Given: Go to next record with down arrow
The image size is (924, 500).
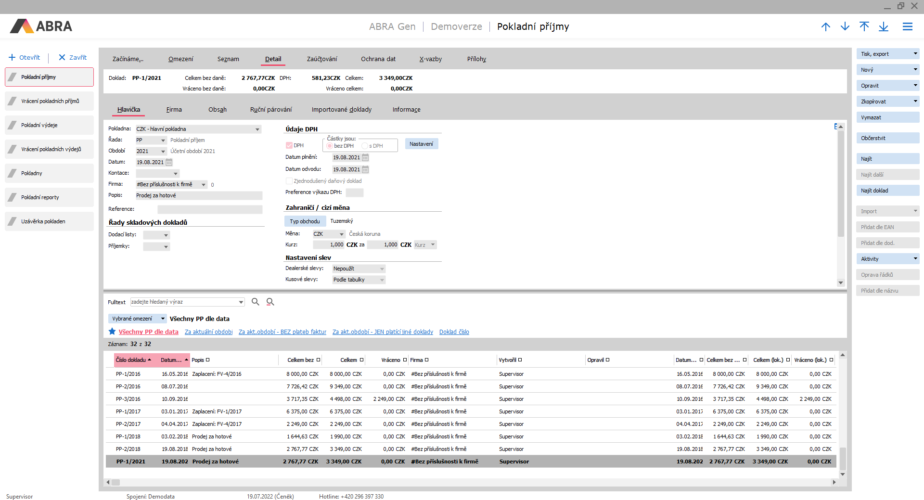Looking at the screenshot, I should pyautogui.click(x=844, y=26).
